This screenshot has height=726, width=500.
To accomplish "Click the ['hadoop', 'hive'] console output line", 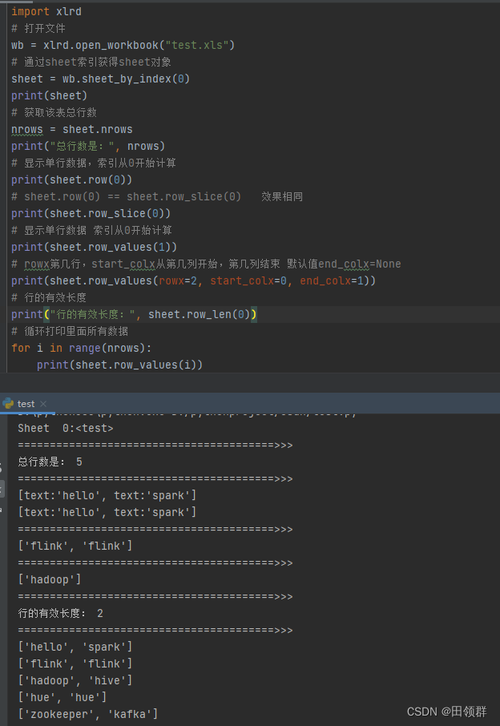I will [75, 681].
